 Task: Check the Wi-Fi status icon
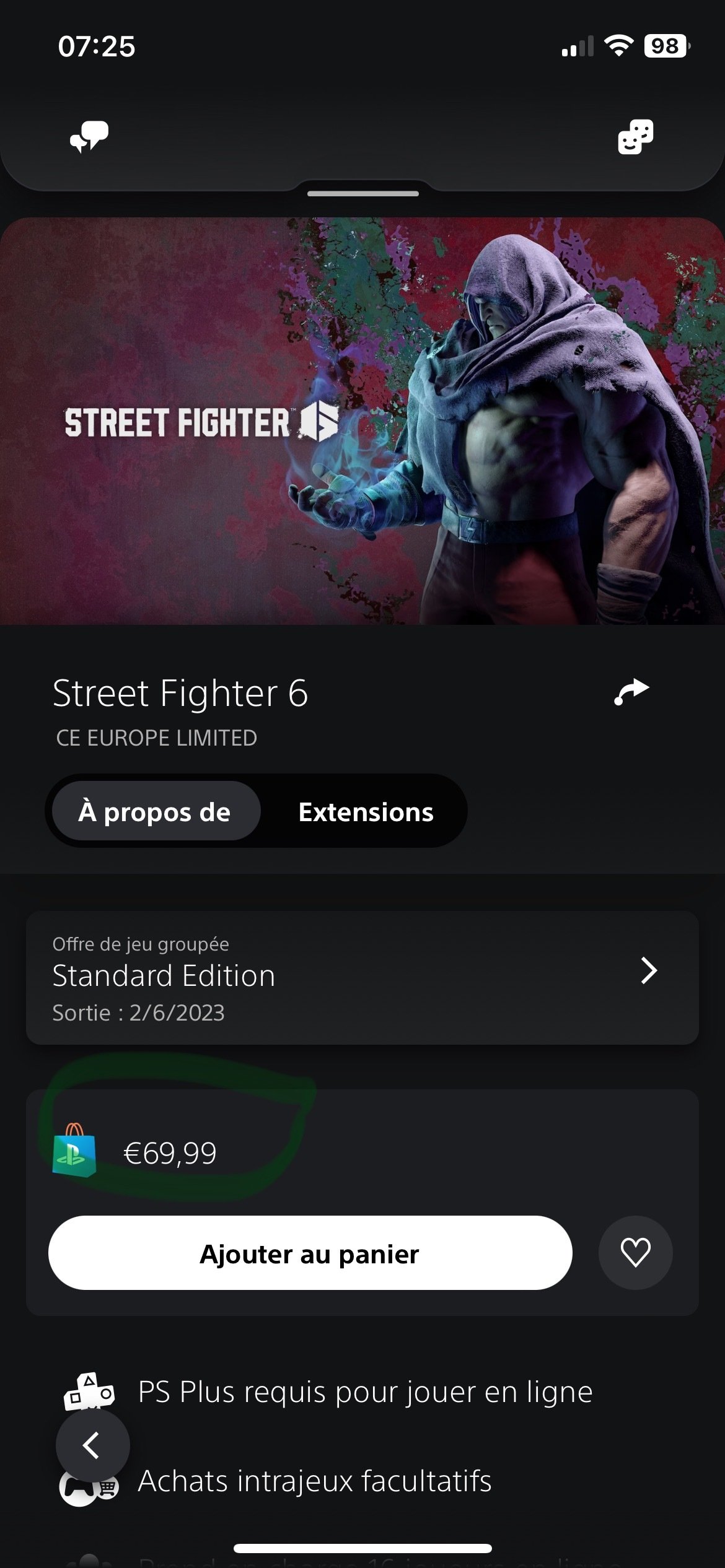coord(618,46)
